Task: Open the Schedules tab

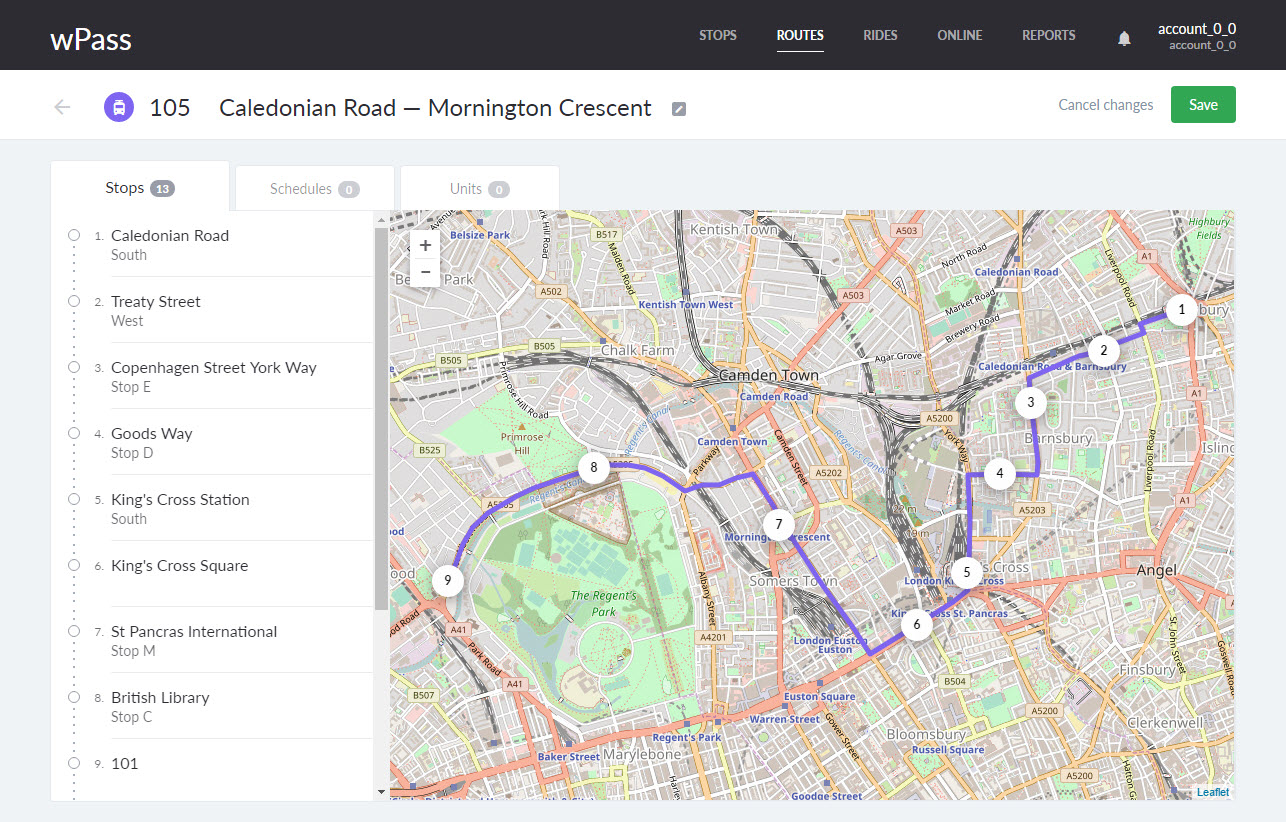Action: [x=314, y=188]
